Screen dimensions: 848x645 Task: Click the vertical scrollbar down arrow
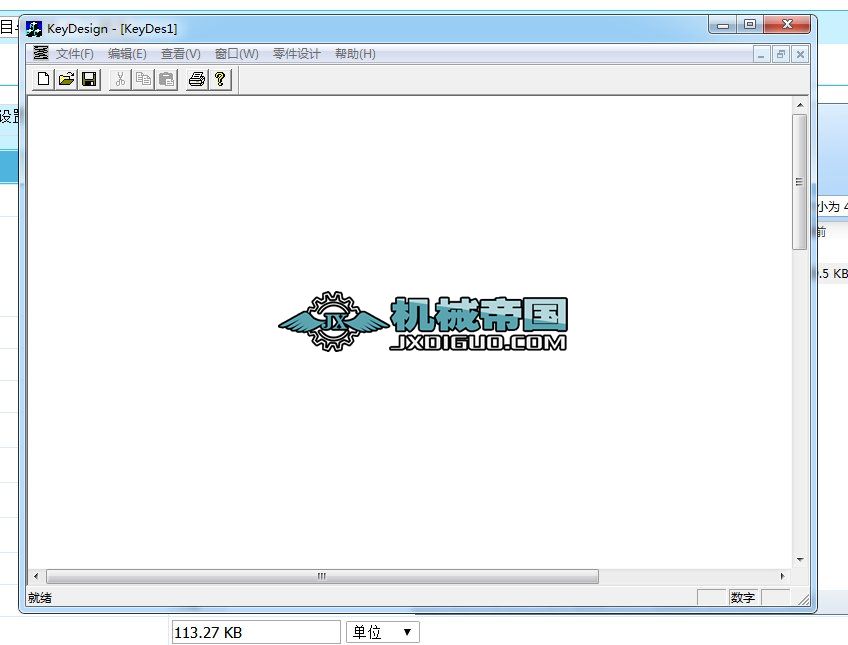(x=800, y=560)
